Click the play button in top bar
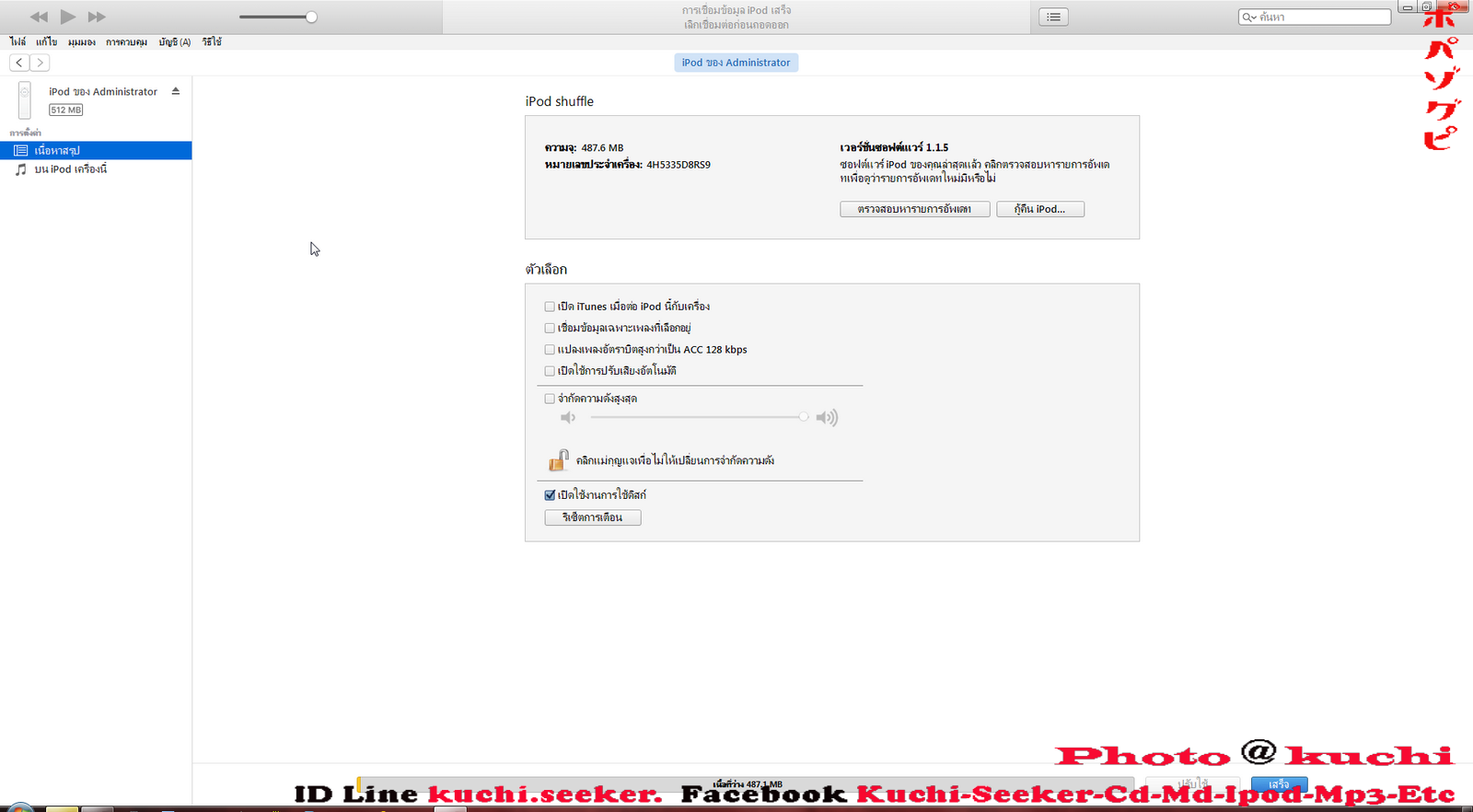Screen dimensions: 1473x812 (67, 17)
